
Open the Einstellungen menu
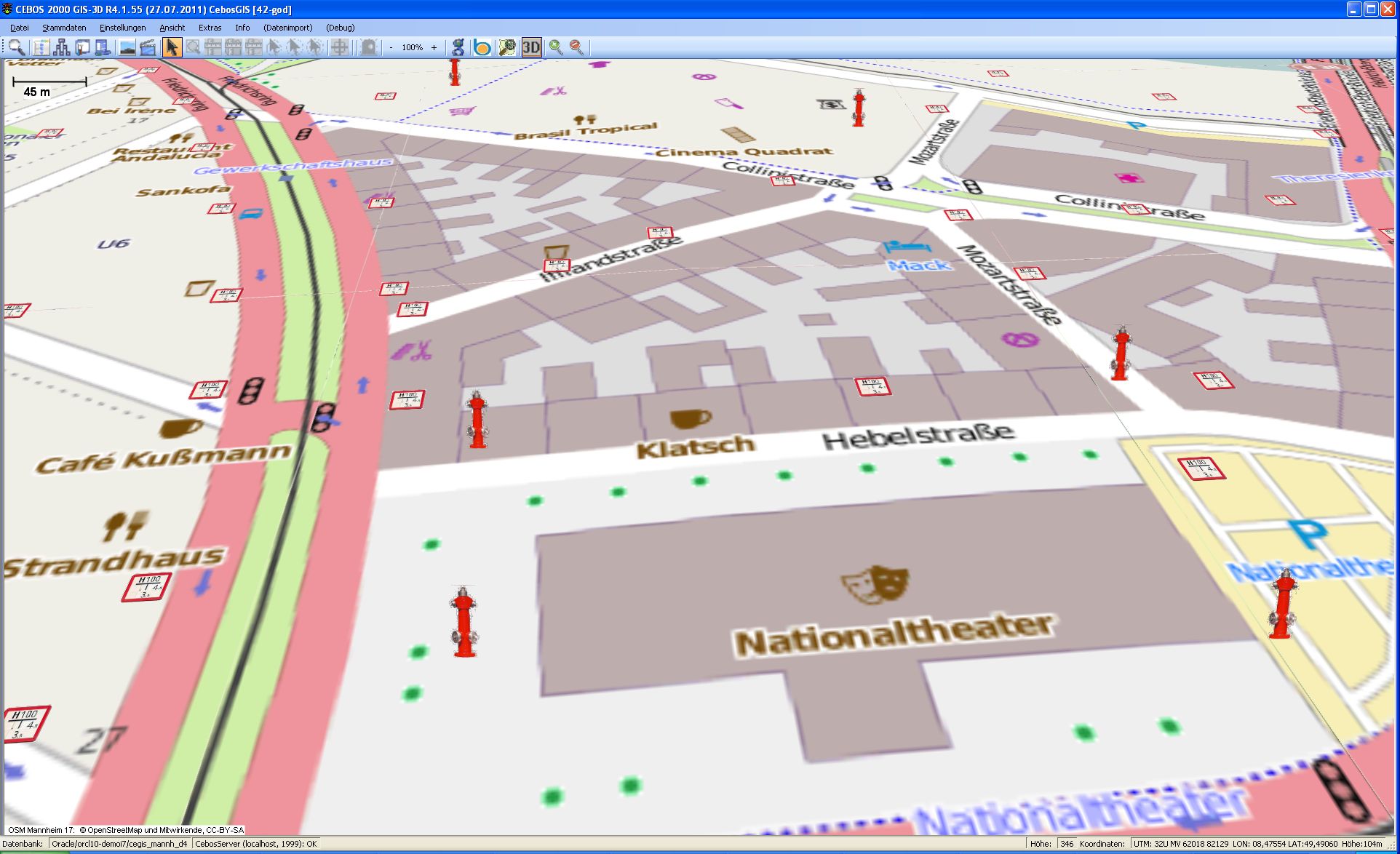(x=122, y=28)
